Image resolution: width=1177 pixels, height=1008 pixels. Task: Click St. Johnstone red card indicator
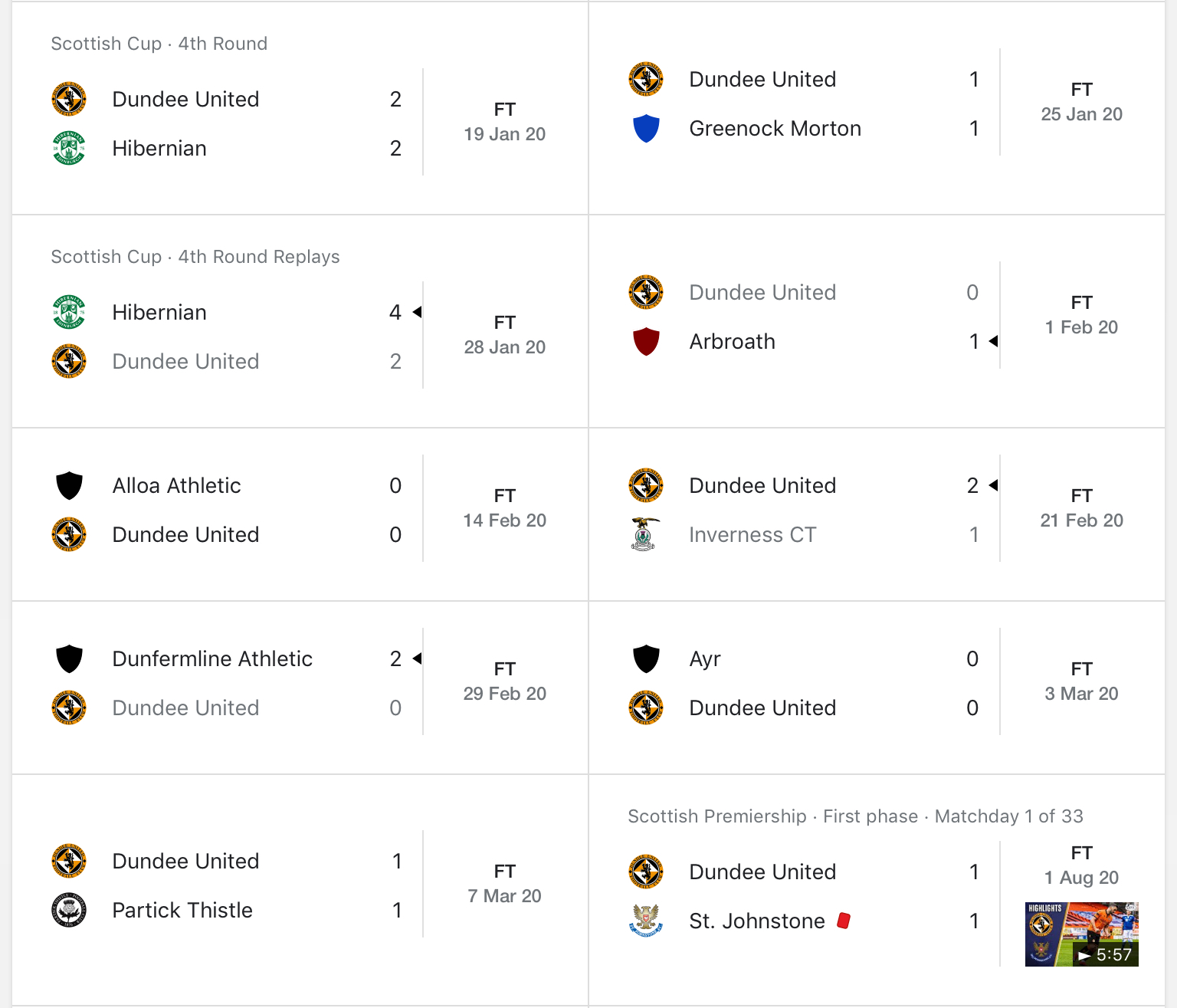844,920
